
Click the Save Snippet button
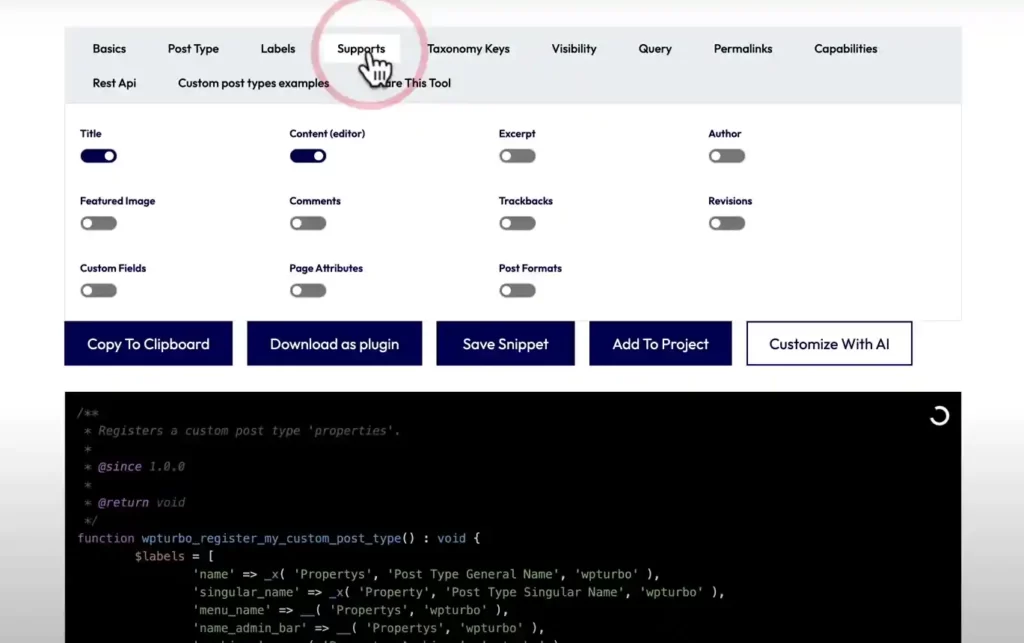click(x=505, y=343)
